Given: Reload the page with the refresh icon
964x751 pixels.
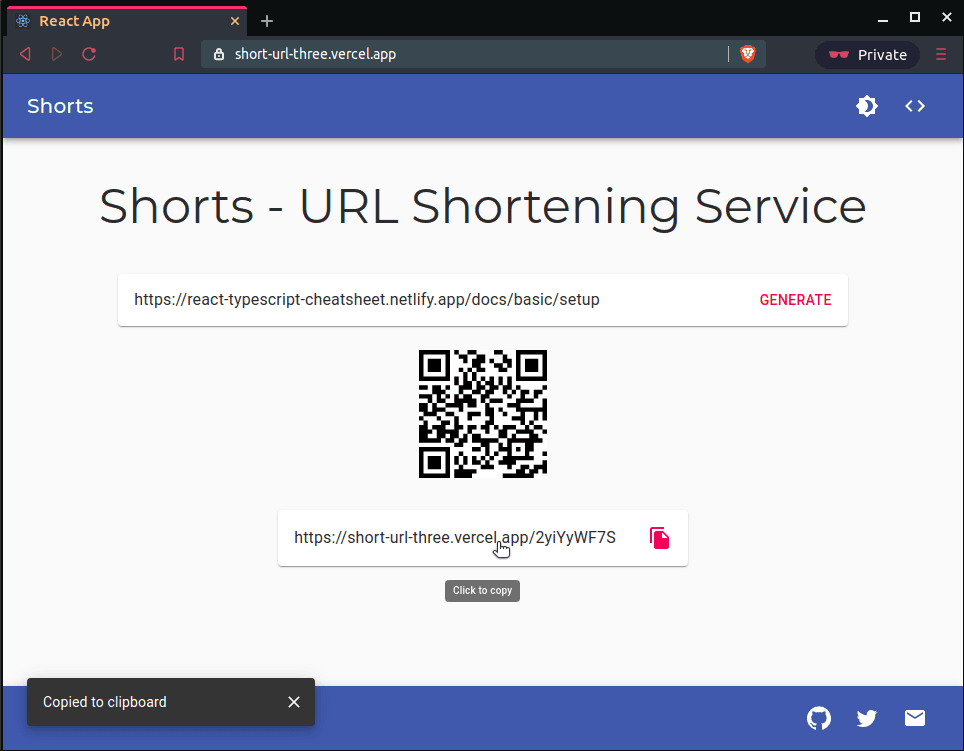Looking at the screenshot, I should [89, 54].
